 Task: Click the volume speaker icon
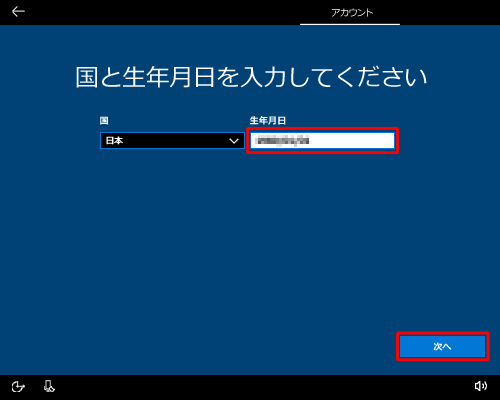coord(481,386)
